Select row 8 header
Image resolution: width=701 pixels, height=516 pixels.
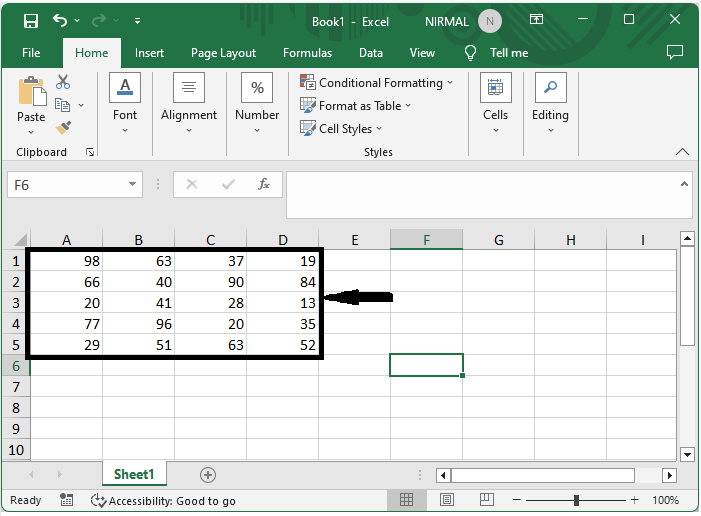[x=16, y=408]
